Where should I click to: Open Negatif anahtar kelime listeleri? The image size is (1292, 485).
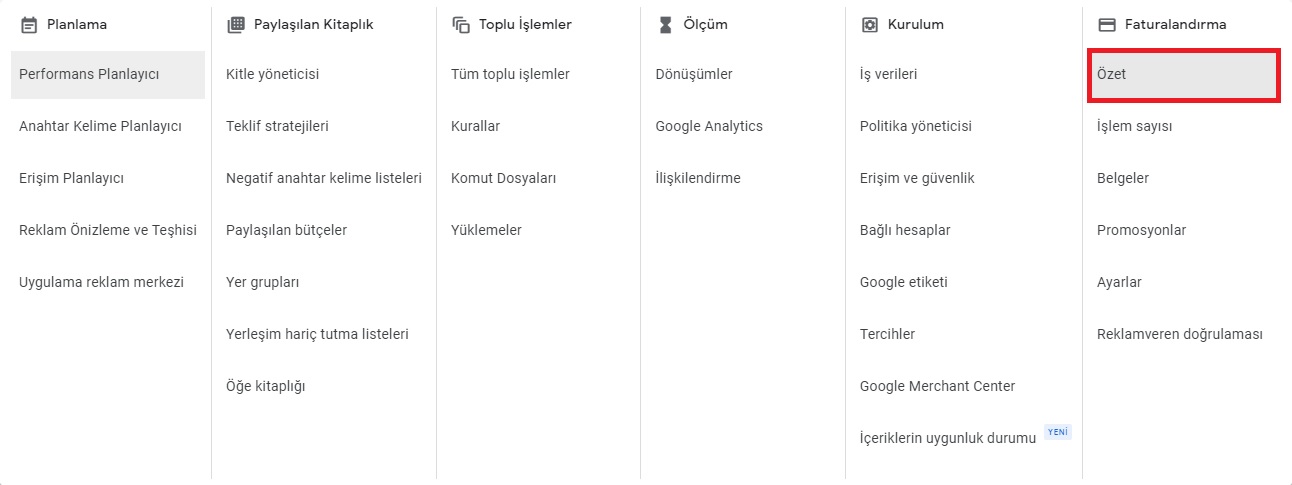[x=323, y=178]
